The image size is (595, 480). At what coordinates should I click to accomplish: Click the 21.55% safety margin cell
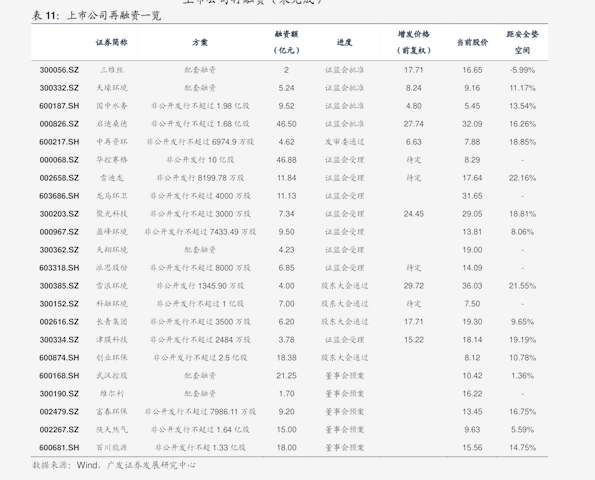(523, 286)
